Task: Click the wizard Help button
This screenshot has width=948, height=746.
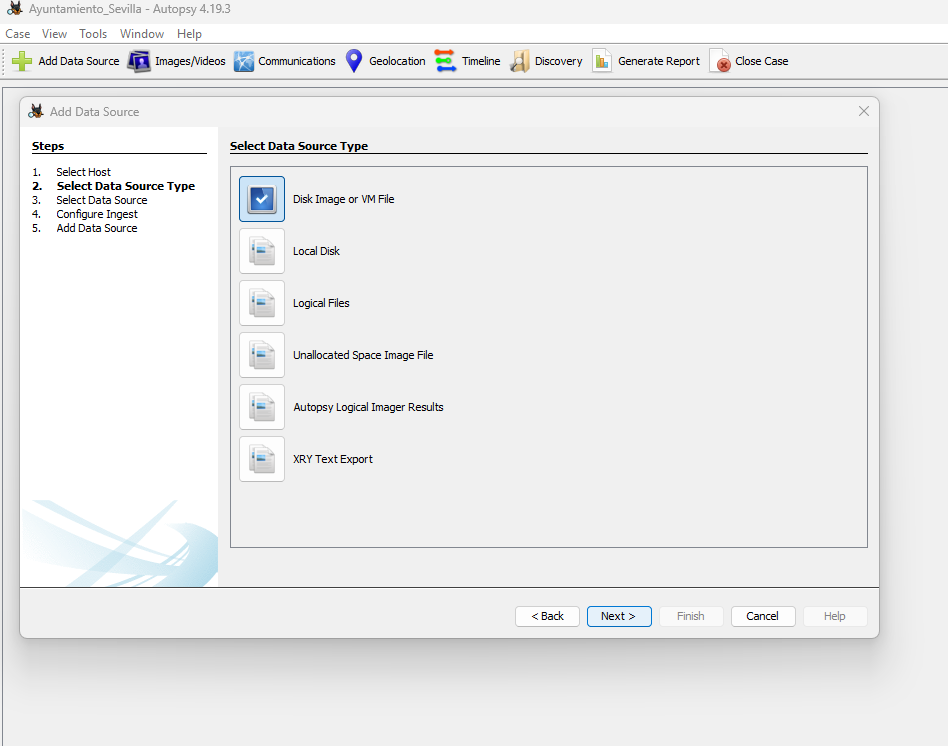Action: click(835, 616)
